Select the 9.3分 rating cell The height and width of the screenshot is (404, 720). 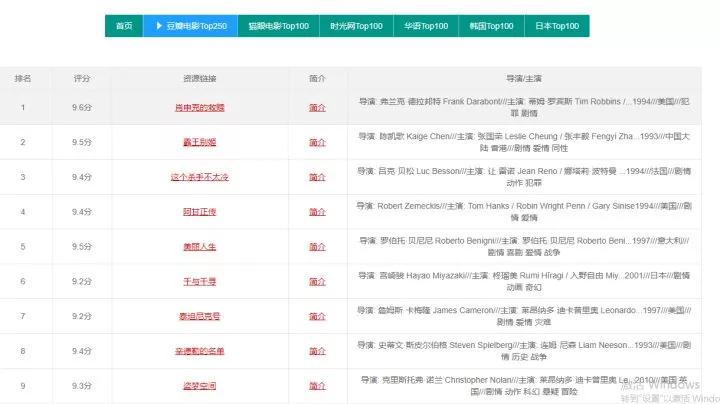click(82, 386)
